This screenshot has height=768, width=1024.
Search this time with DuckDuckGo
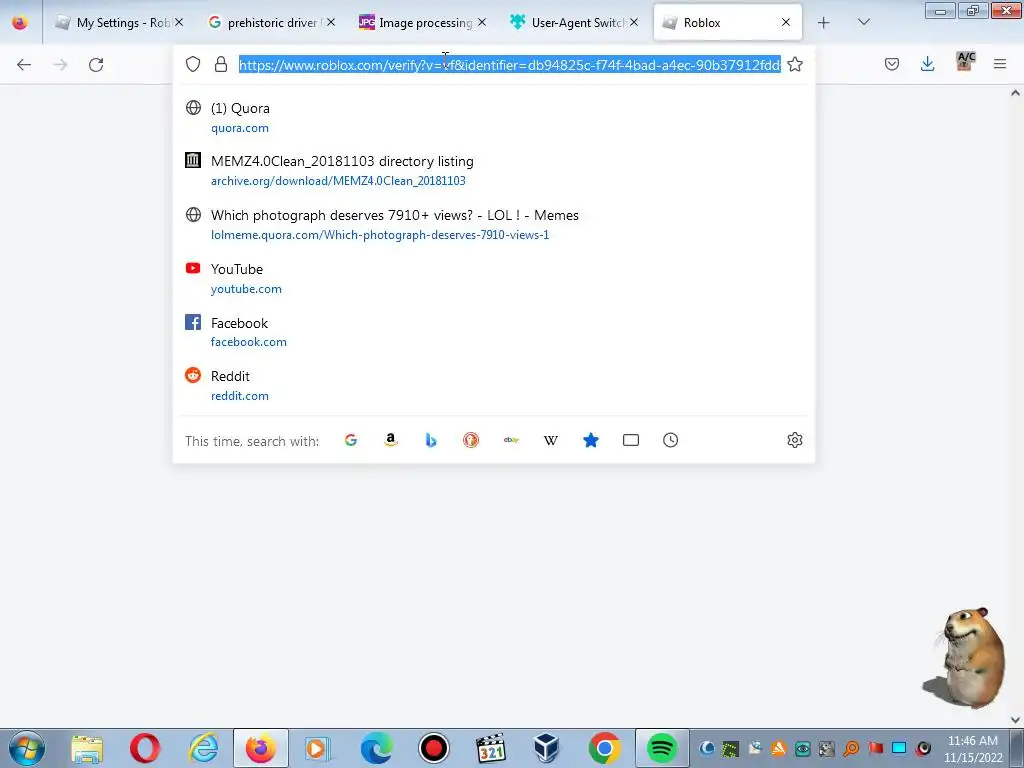point(471,440)
